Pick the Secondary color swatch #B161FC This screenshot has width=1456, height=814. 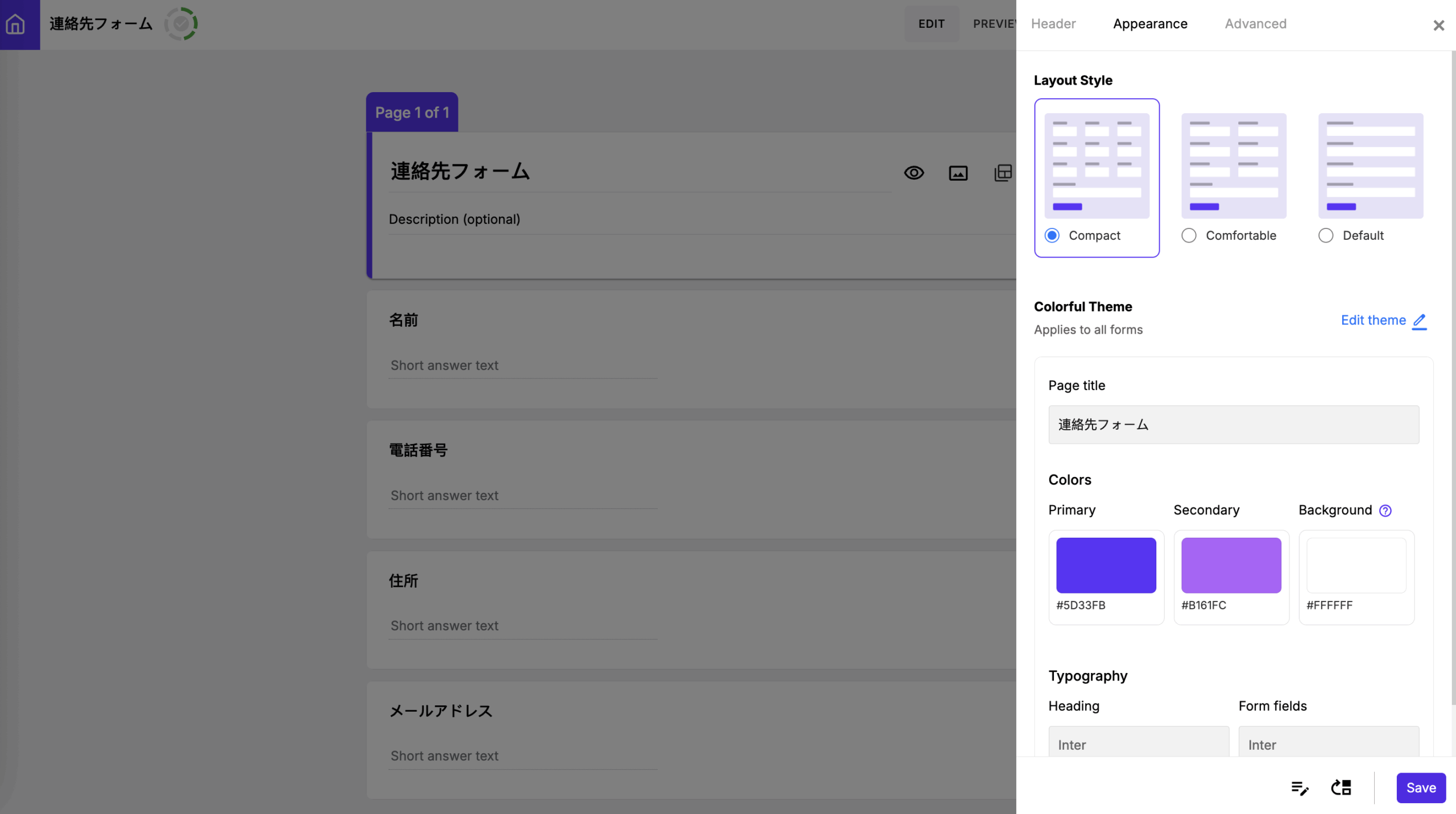(x=1231, y=564)
